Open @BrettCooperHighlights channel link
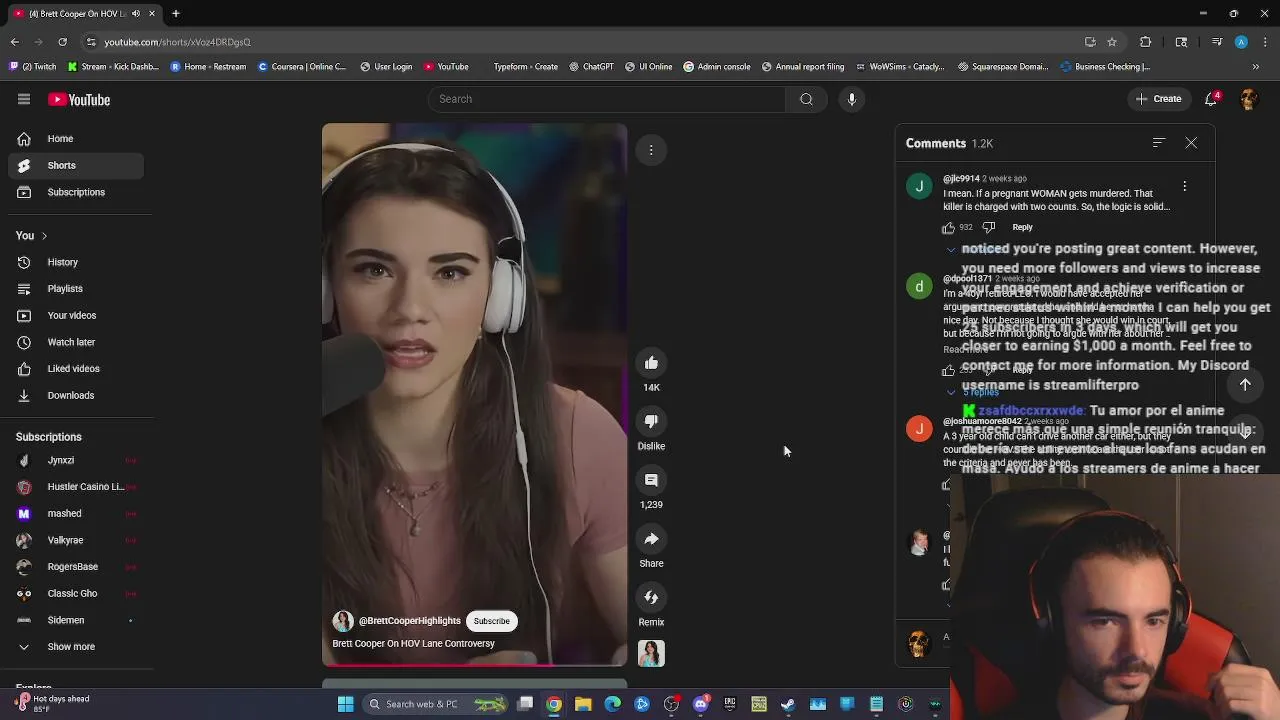1280x720 pixels. click(409, 621)
